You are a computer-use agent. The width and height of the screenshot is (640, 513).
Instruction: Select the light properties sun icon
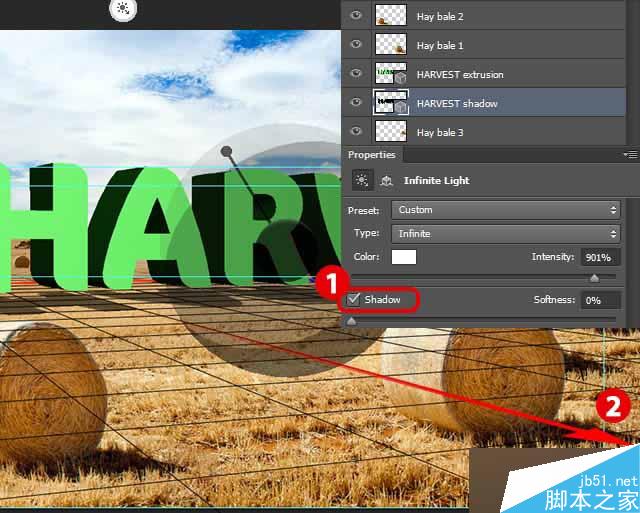pos(362,180)
